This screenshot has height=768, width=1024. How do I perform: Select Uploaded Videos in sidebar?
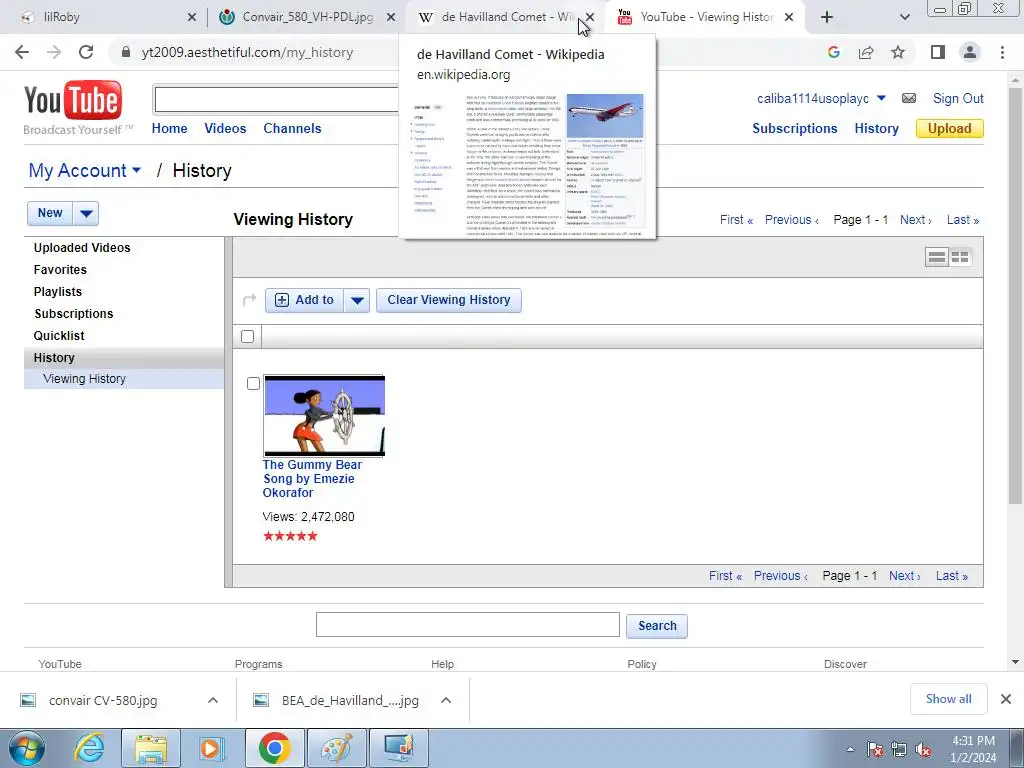pos(82,248)
